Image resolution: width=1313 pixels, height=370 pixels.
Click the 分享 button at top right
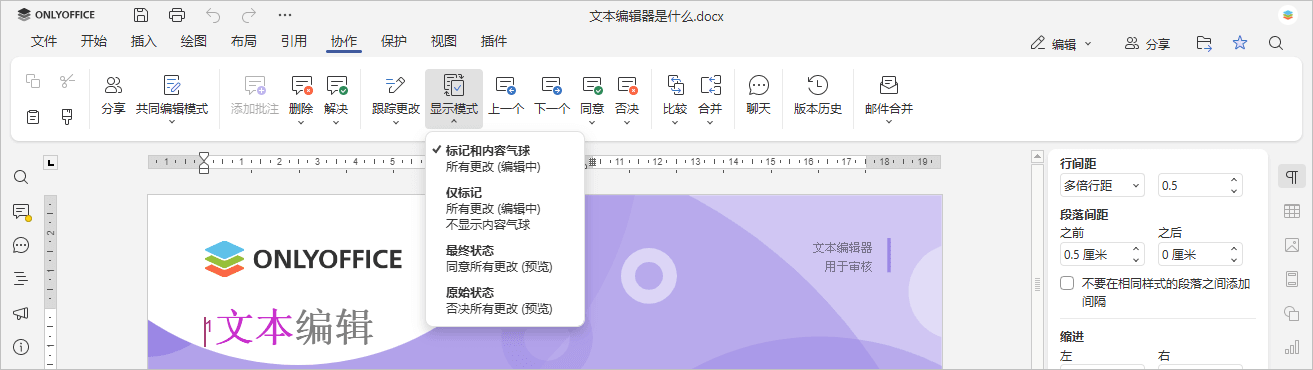(1147, 43)
